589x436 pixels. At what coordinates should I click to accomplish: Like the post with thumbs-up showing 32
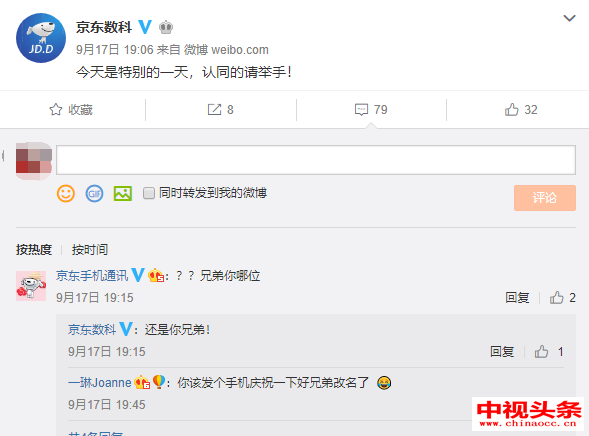click(x=521, y=110)
